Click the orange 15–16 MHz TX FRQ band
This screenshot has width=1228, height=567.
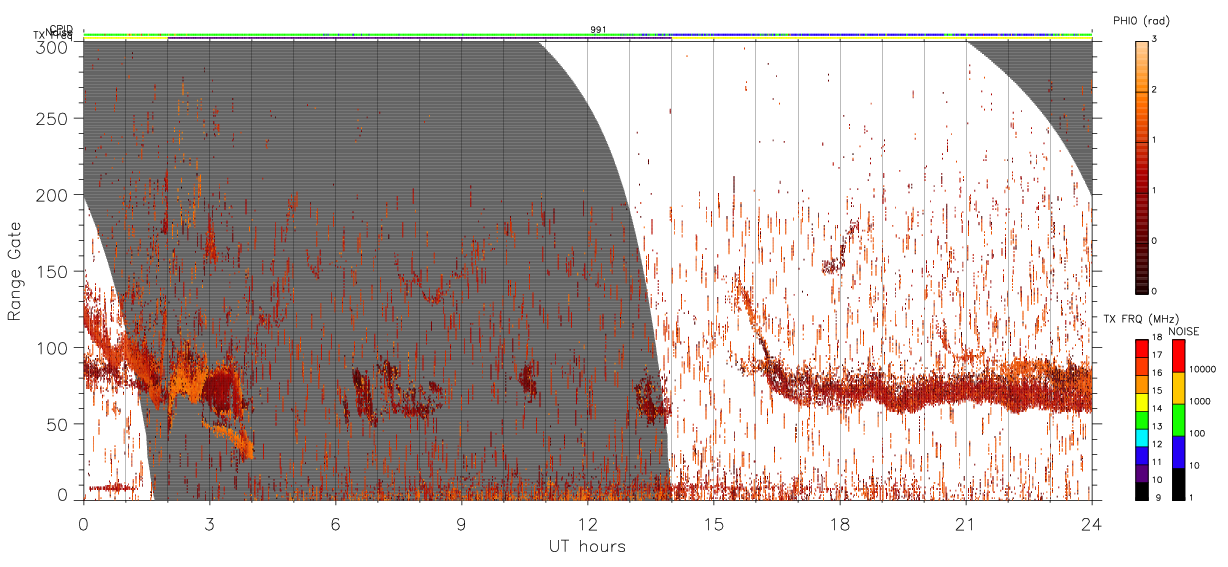(x=1141, y=384)
